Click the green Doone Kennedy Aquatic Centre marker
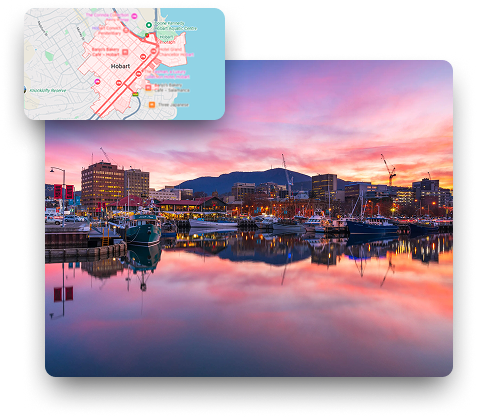This screenshot has height=417, width=477. pyautogui.click(x=149, y=25)
